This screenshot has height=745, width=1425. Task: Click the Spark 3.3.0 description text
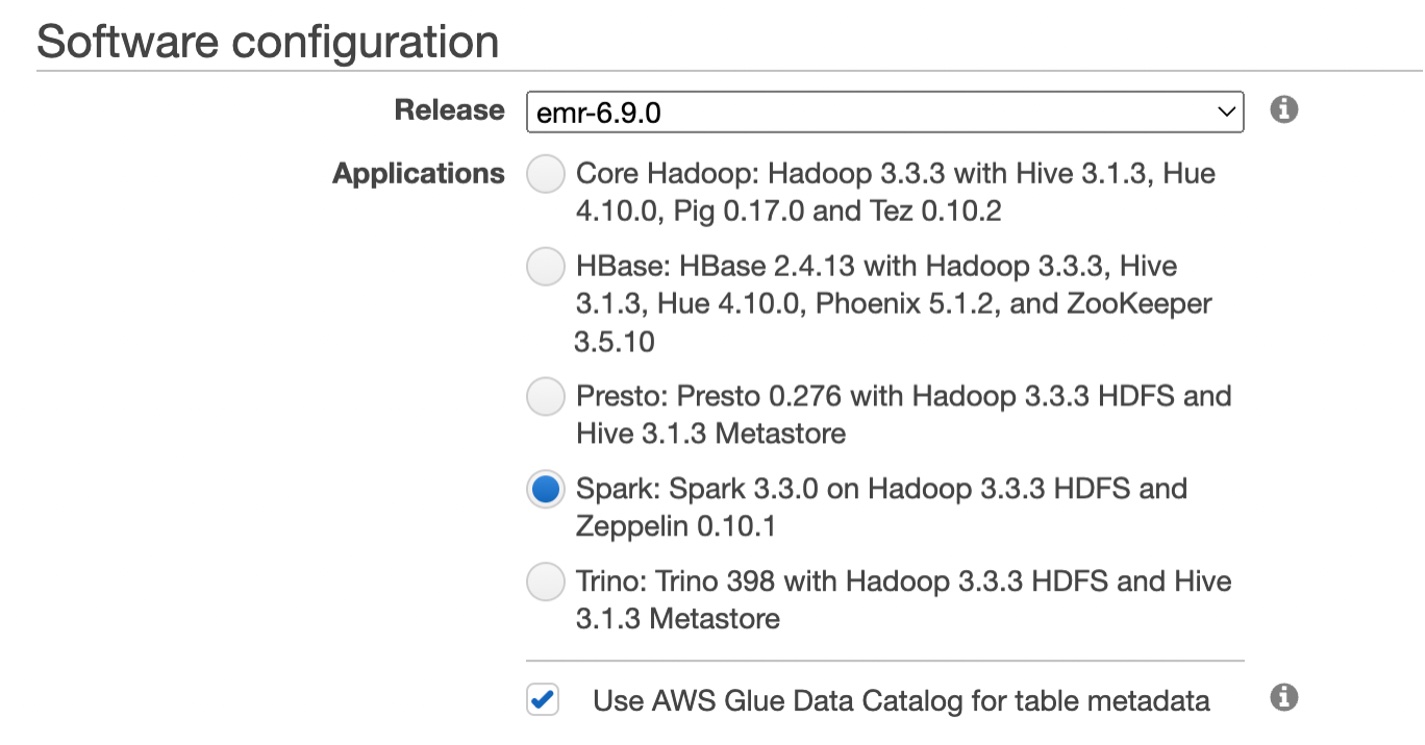[x=881, y=507]
